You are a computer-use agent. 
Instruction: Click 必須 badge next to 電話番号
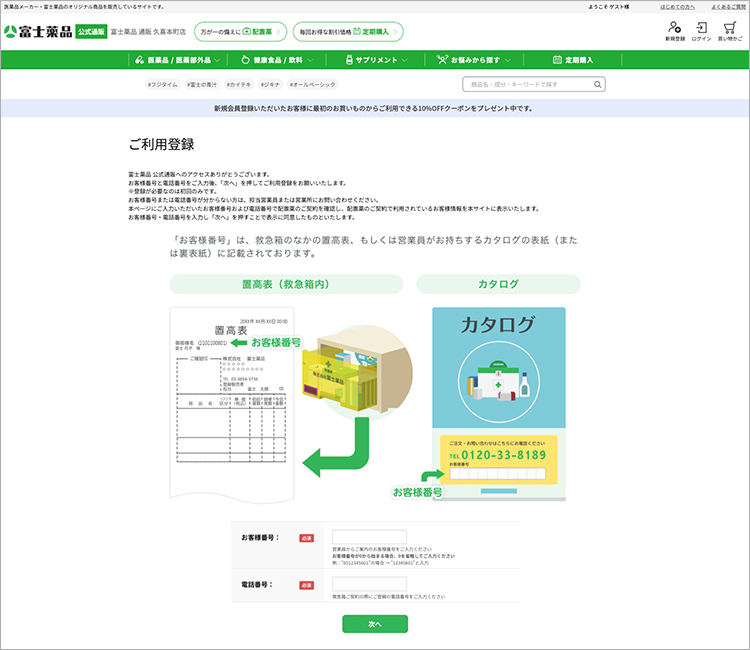(307, 585)
